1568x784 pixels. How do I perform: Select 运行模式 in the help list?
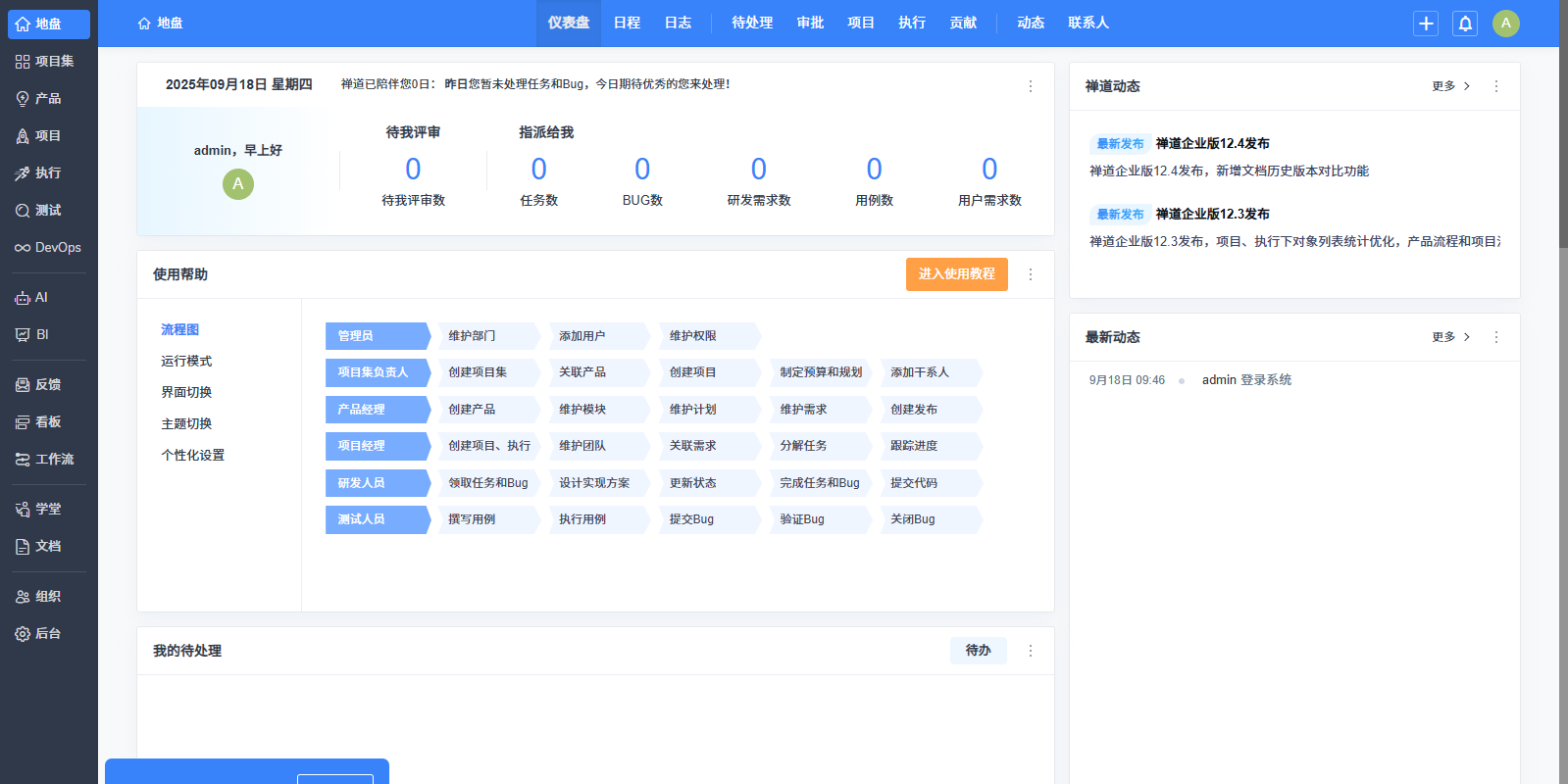tap(186, 362)
